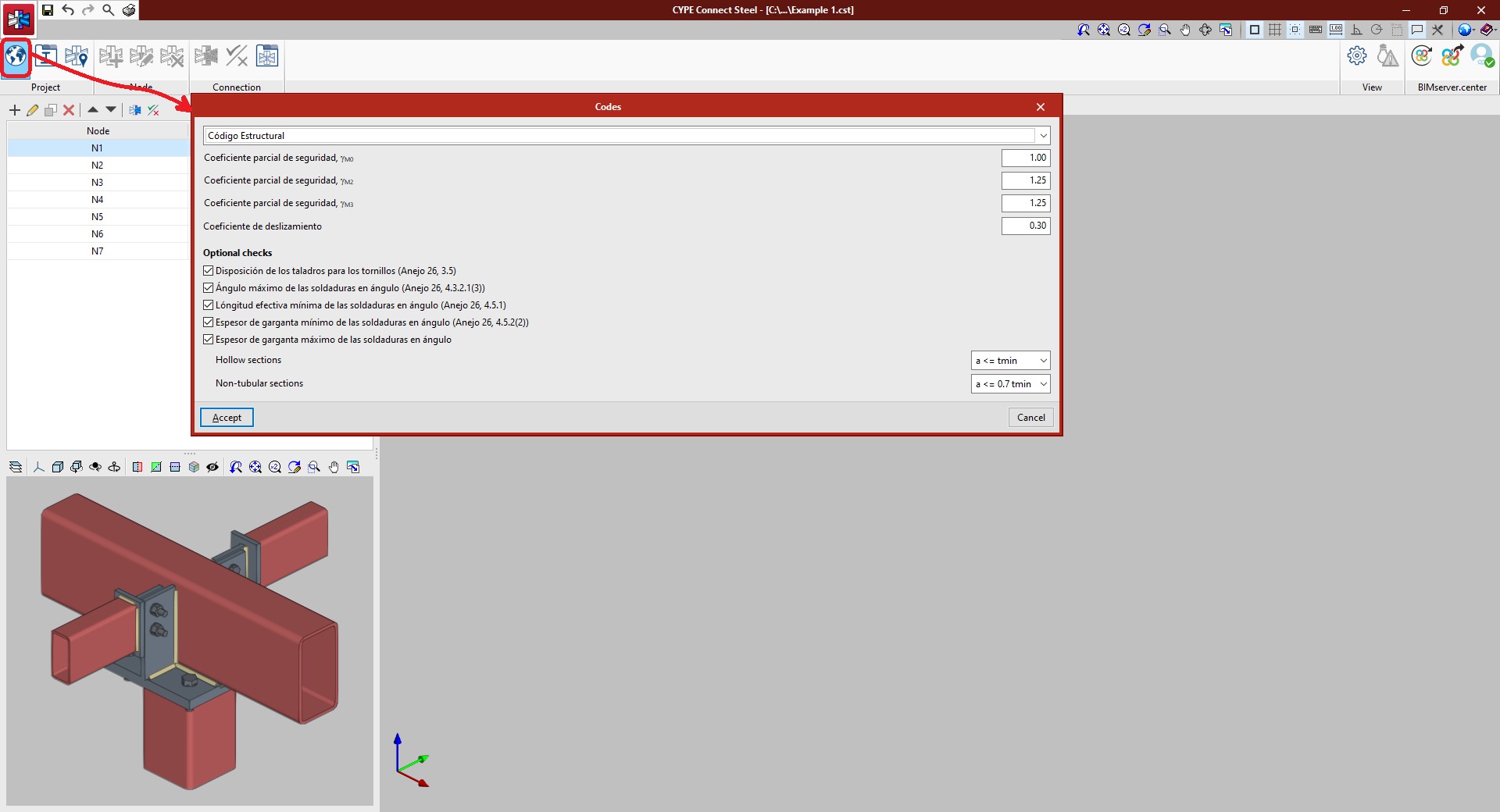
Task: Open the layers icon above 3D view
Action: 16,467
